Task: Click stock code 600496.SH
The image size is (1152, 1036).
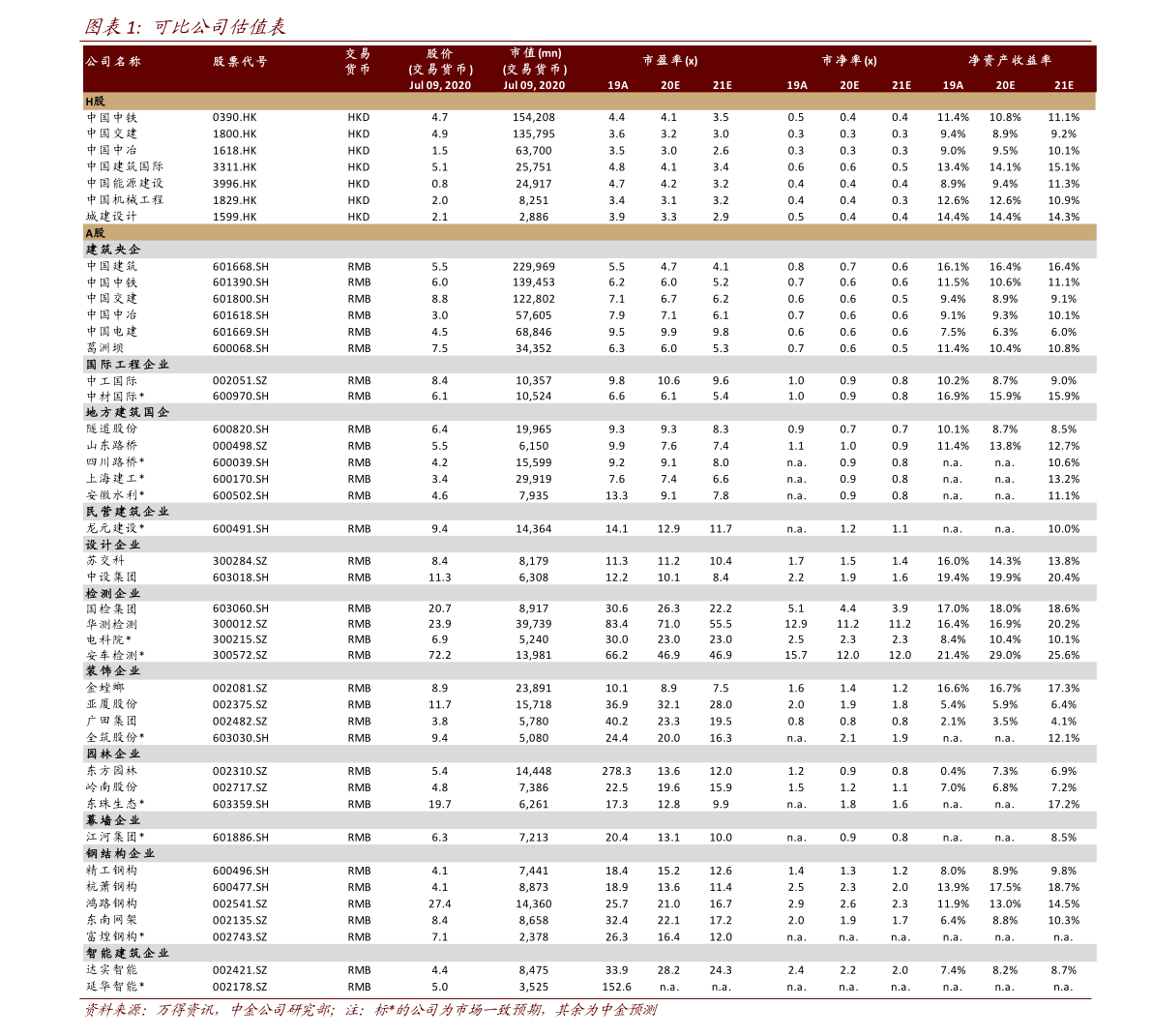Action: [x=240, y=871]
